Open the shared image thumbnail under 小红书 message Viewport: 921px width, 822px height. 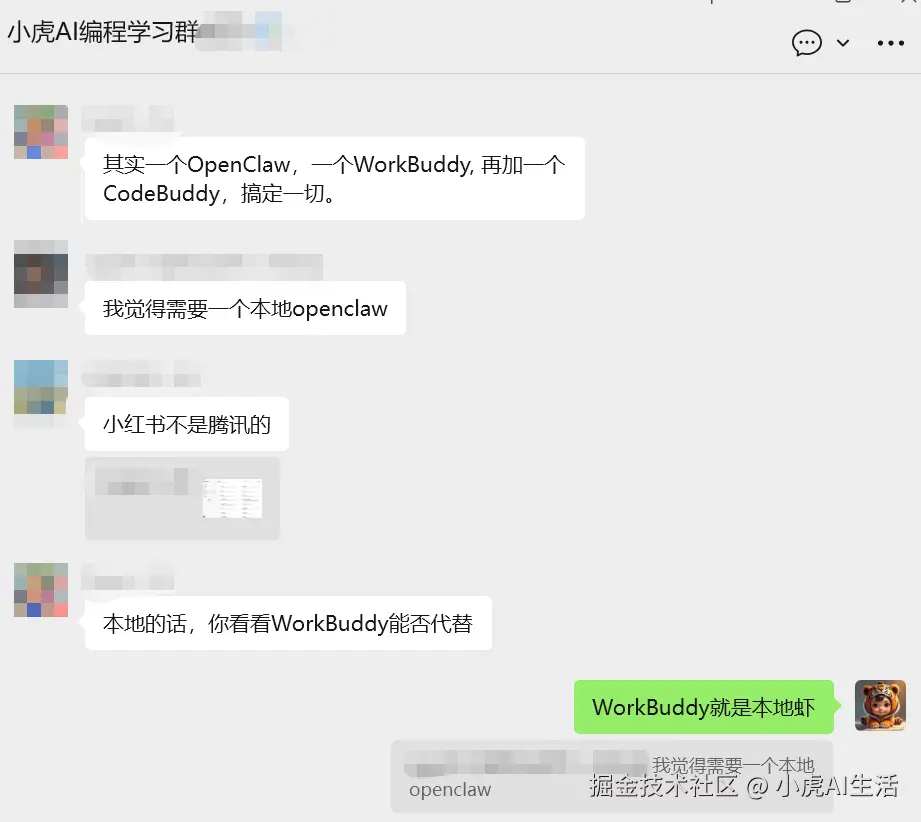182,498
